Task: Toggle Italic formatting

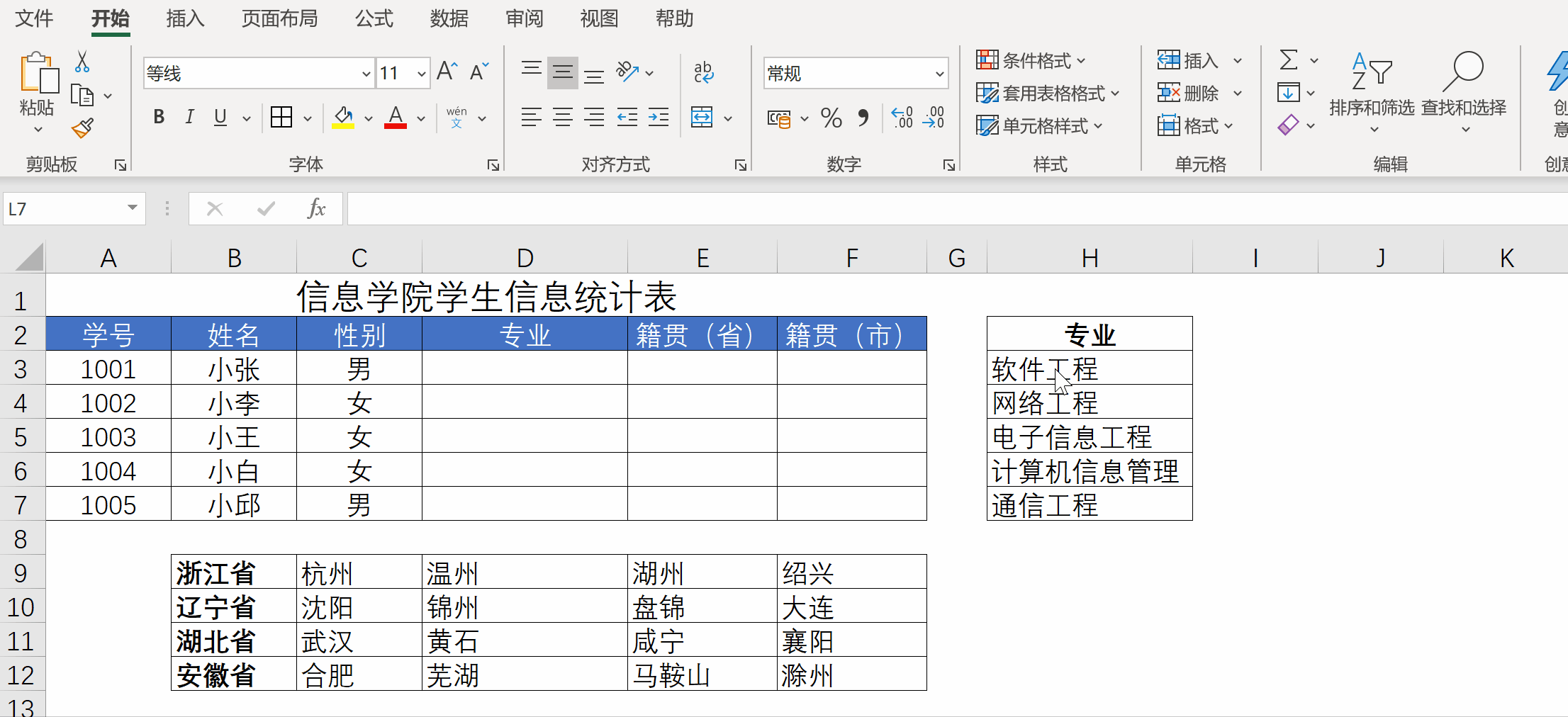Action: (189, 117)
